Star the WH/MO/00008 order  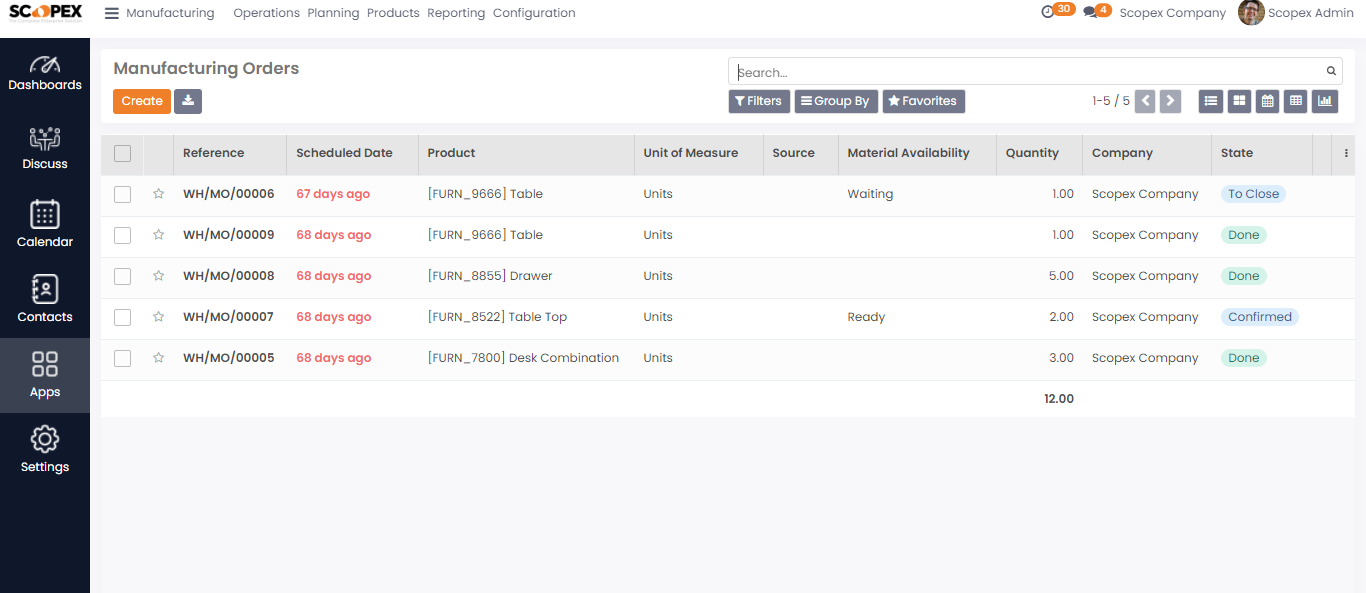(158, 276)
